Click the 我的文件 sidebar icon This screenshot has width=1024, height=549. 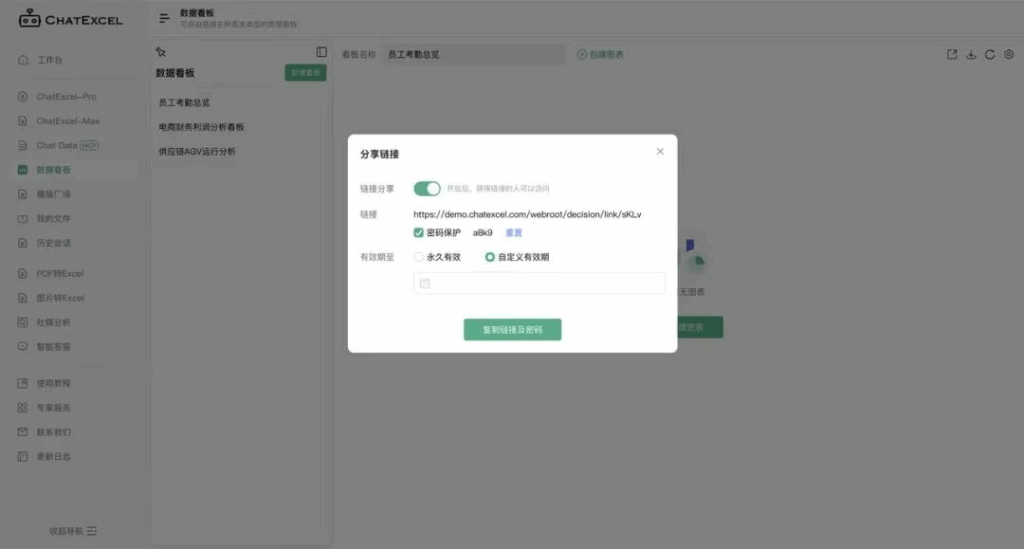[23, 219]
